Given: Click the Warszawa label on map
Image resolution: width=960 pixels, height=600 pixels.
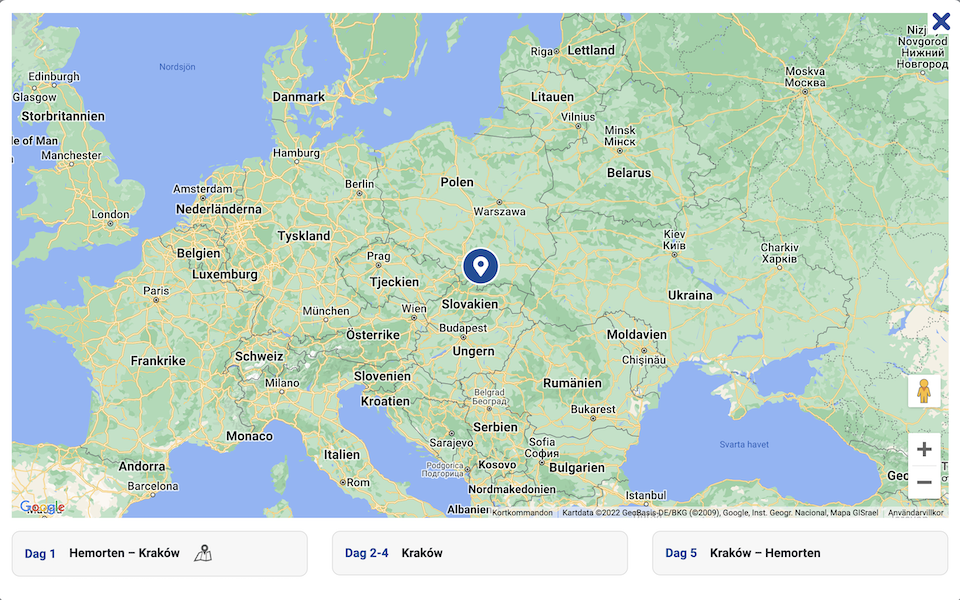Looking at the screenshot, I should (x=500, y=211).
